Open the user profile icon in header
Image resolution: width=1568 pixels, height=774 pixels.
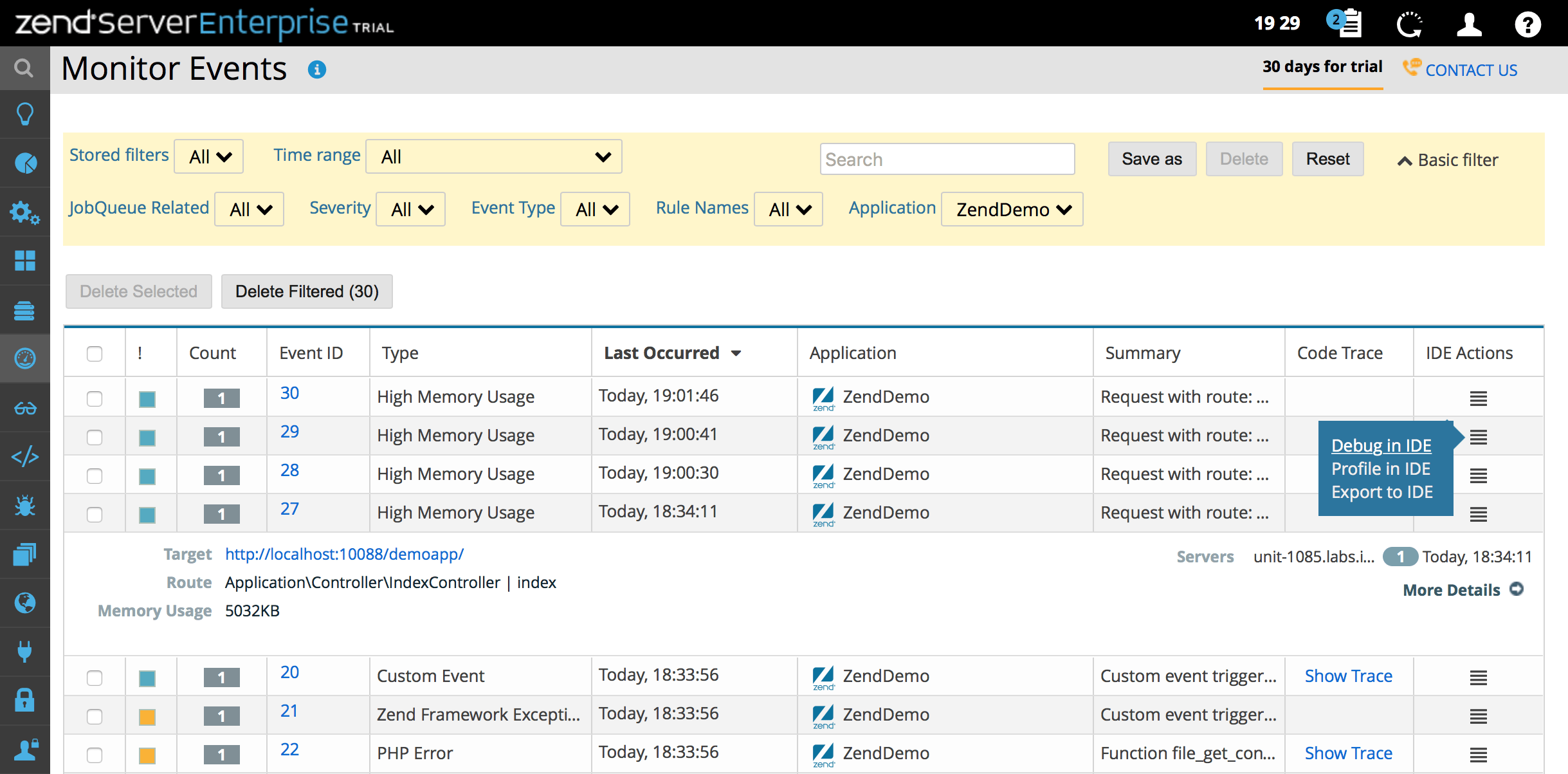(1469, 24)
